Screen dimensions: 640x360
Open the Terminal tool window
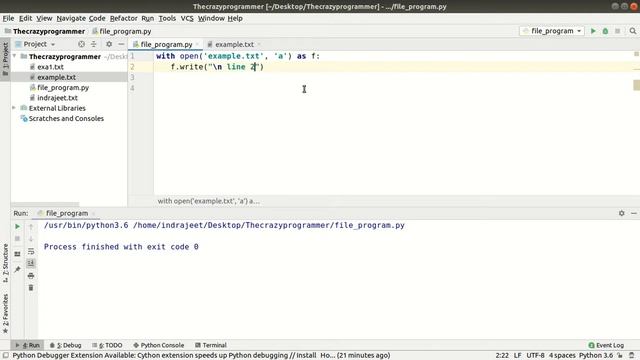[x=211, y=345]
